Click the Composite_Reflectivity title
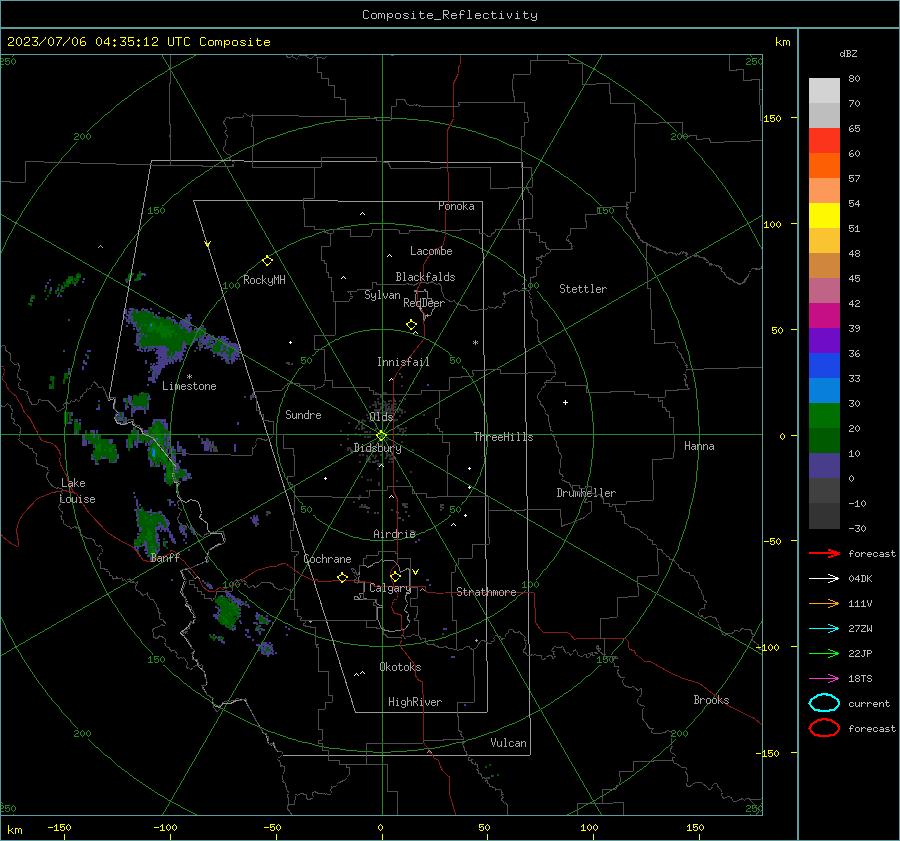This screenshot has height=841, width=900. click(450, 15)
